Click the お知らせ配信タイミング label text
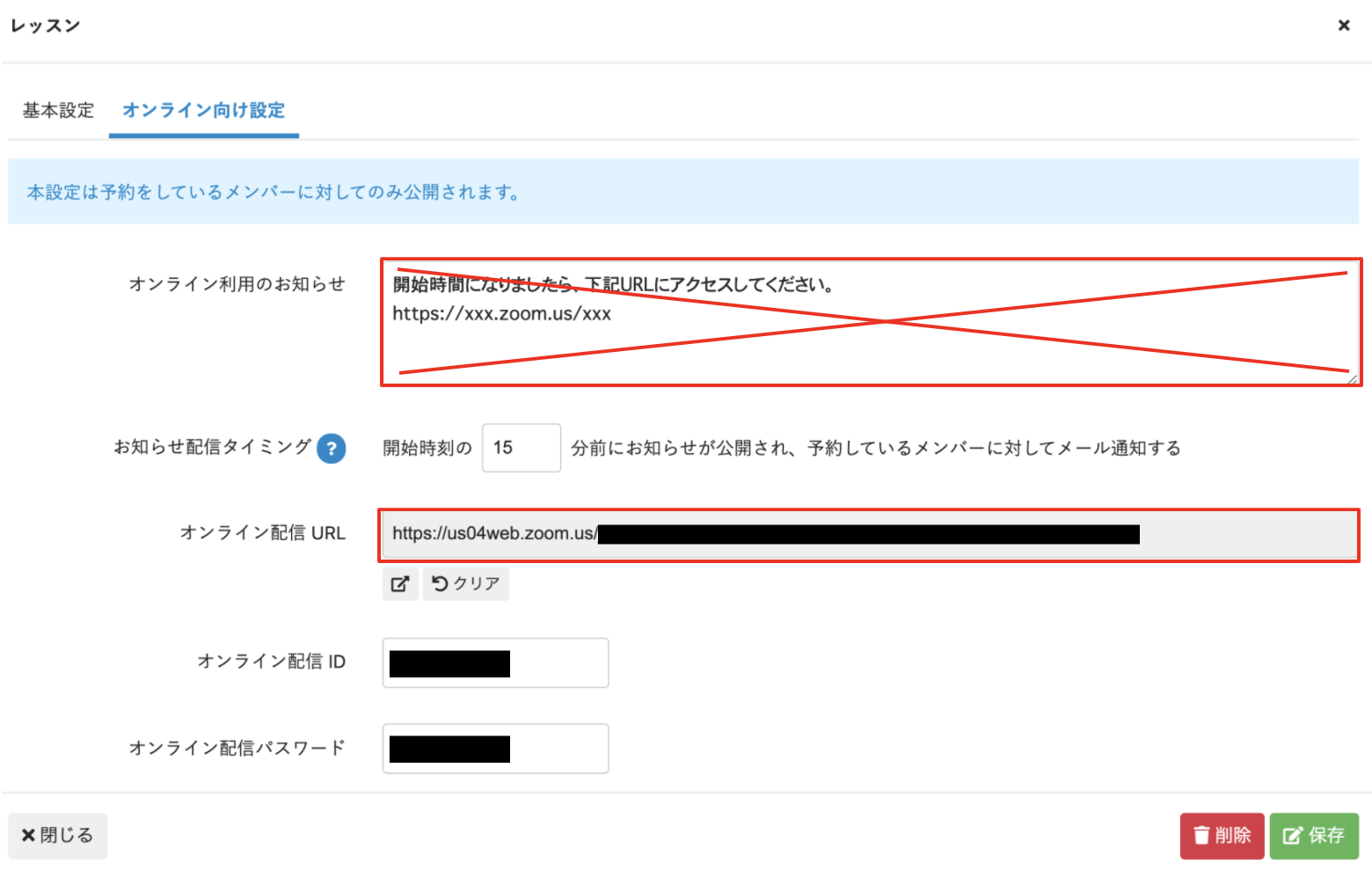This screenshot has width=1372, height=871. pyautogui.click(x=212, y=447)
